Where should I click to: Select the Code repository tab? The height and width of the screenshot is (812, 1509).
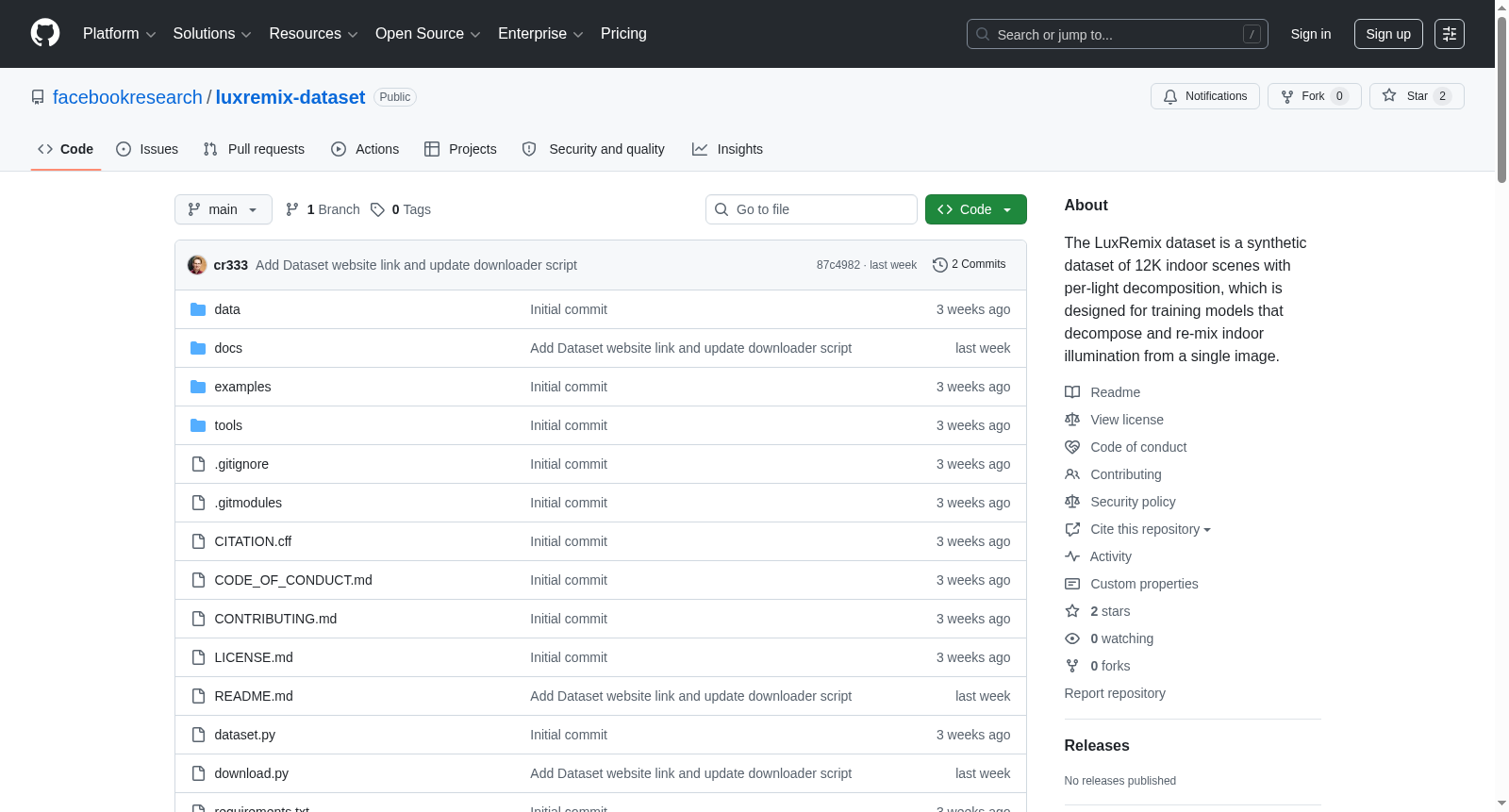click(x=66, y=149)
